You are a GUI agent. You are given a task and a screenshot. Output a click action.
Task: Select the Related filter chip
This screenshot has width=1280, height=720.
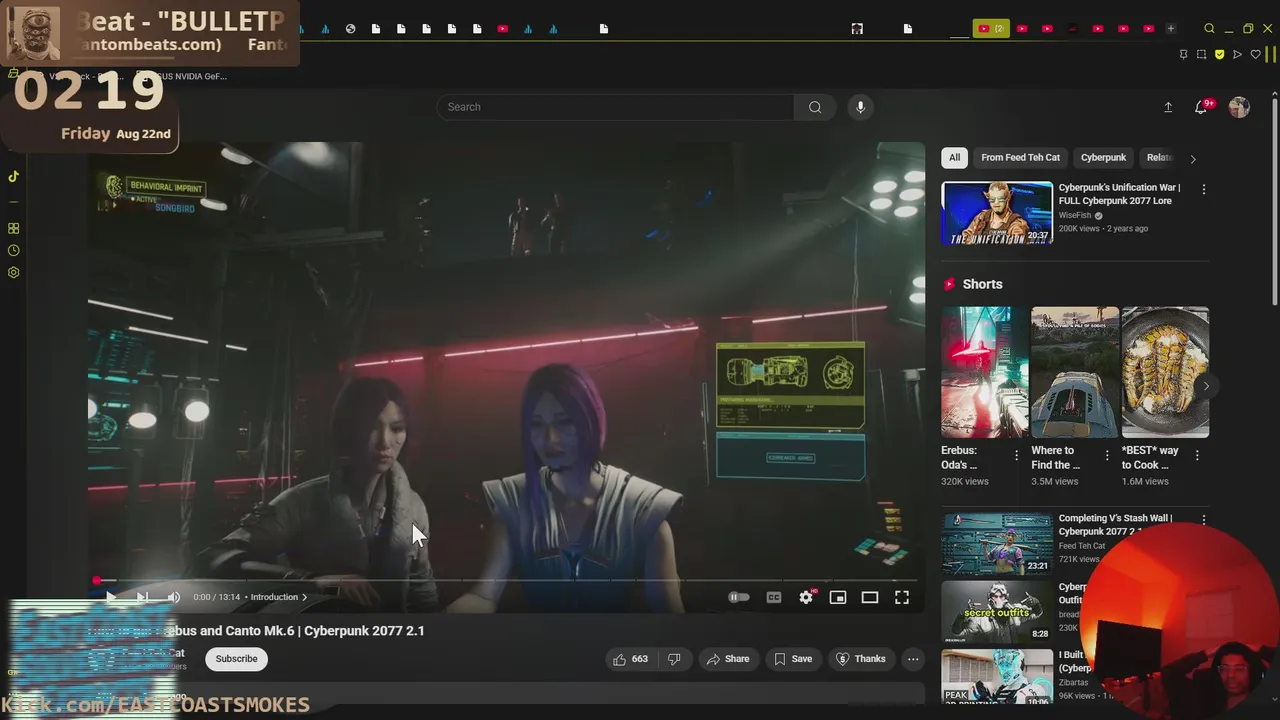tap(1158, 157)
